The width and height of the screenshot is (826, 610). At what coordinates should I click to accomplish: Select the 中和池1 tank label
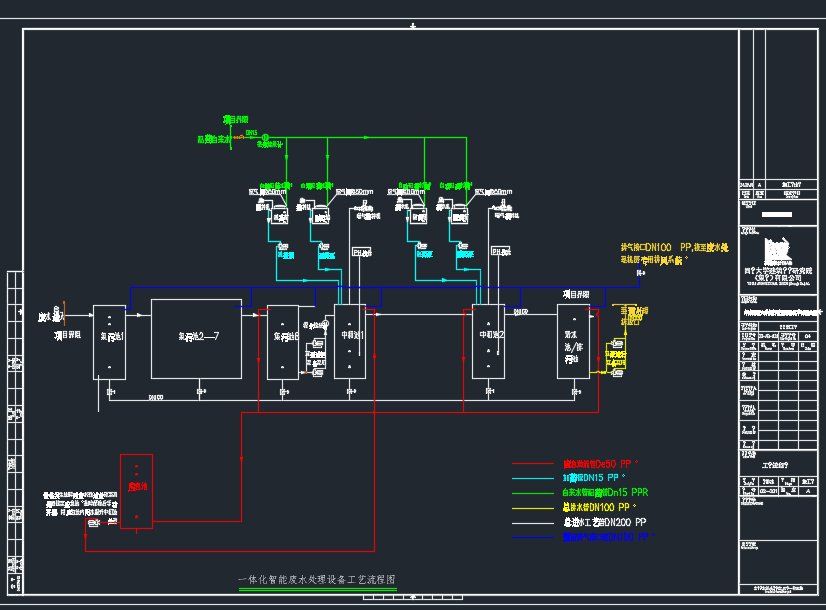pos(352,335)
